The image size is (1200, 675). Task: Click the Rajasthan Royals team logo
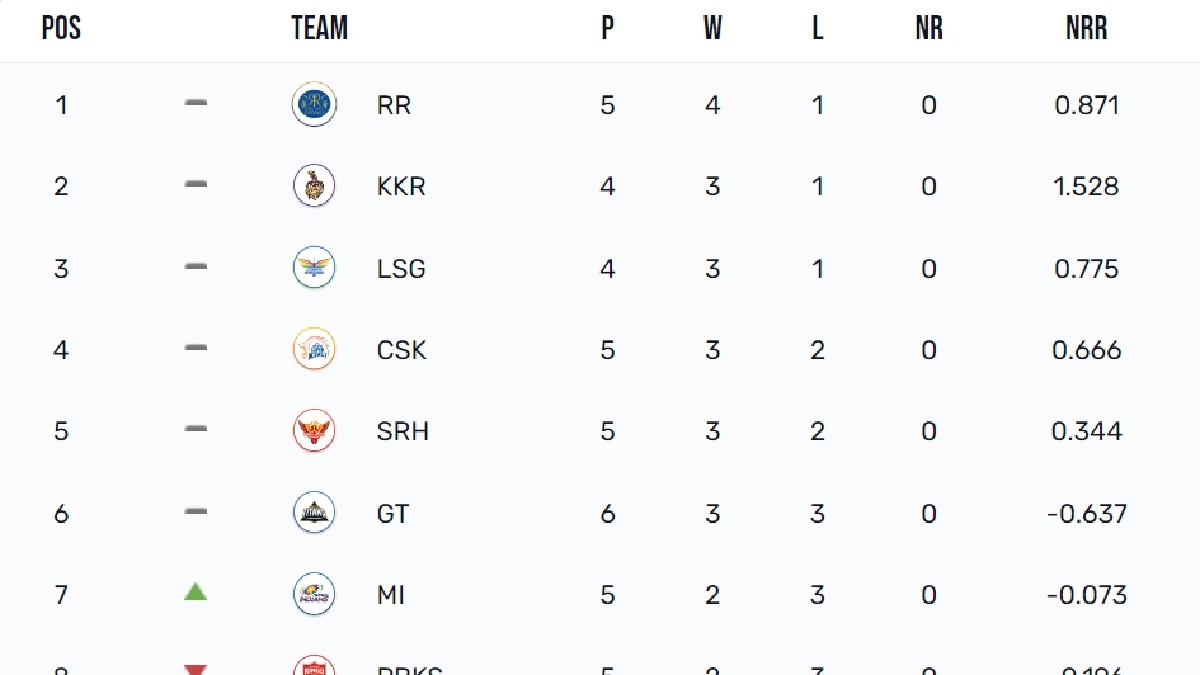click(x=314, y=104)
